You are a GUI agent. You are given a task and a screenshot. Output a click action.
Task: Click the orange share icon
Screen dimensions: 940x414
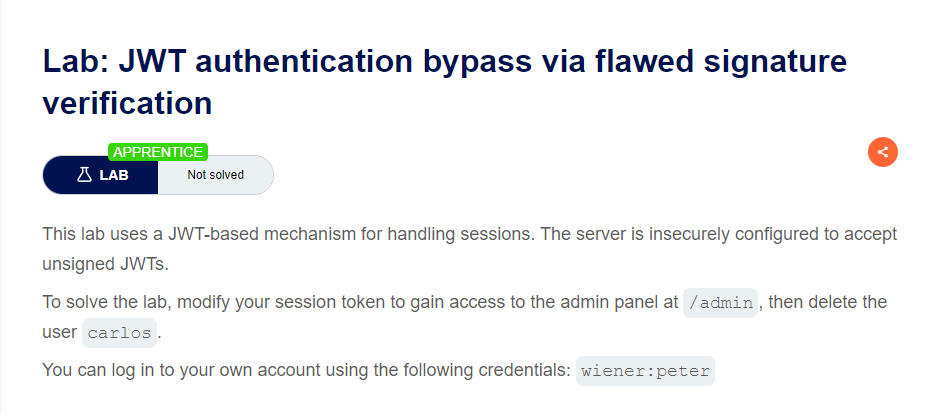pos(882,152)
